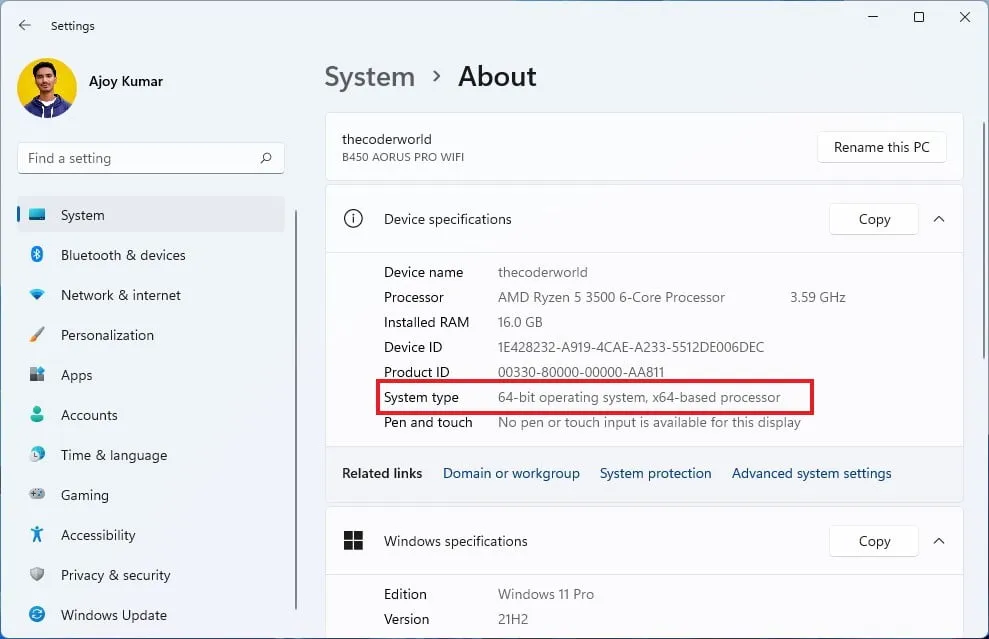This screenshot has height=639, width=989.
Task: Collapse the Device specifications section
Action: pos(939,219)
